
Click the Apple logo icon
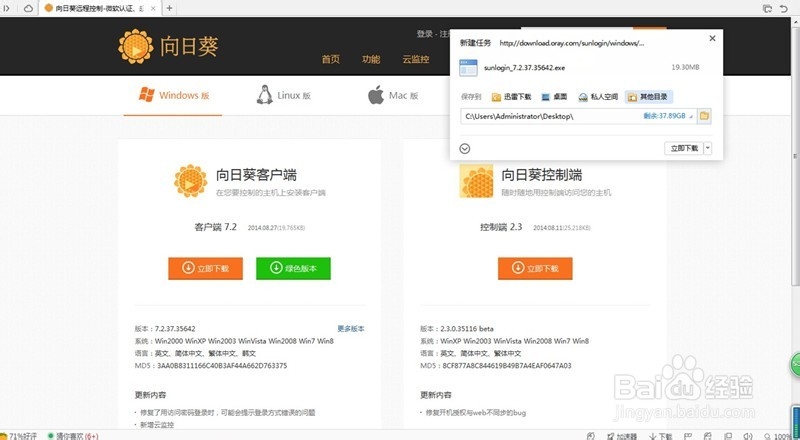point(376,95)
